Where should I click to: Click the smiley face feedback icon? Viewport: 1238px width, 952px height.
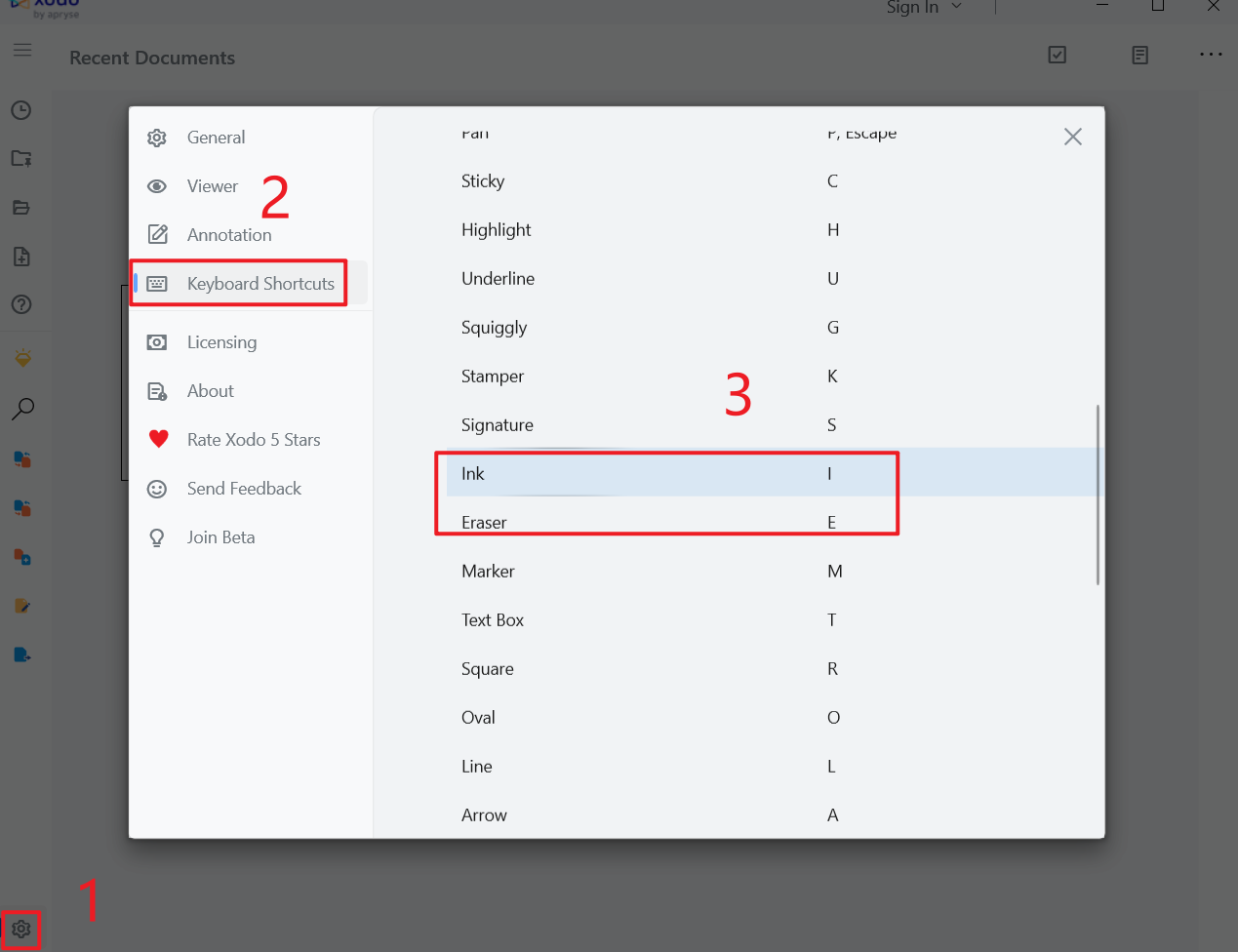click(x=157, y=489)
